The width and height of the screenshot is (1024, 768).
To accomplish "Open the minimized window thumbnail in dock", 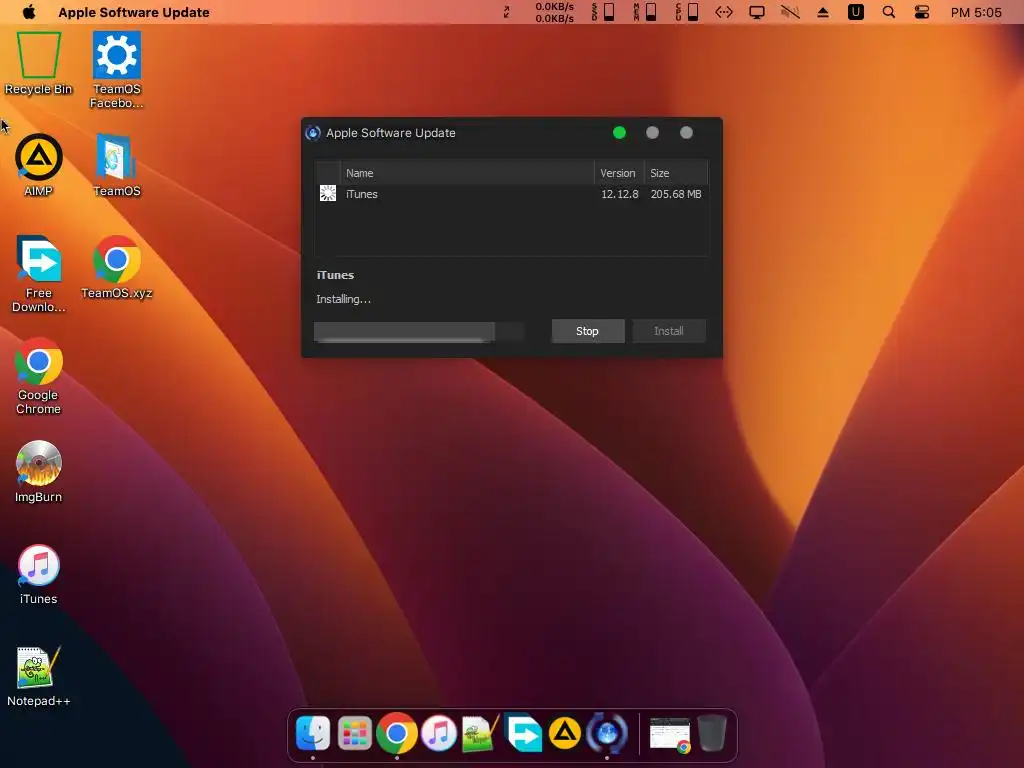I will pos(669,734).
